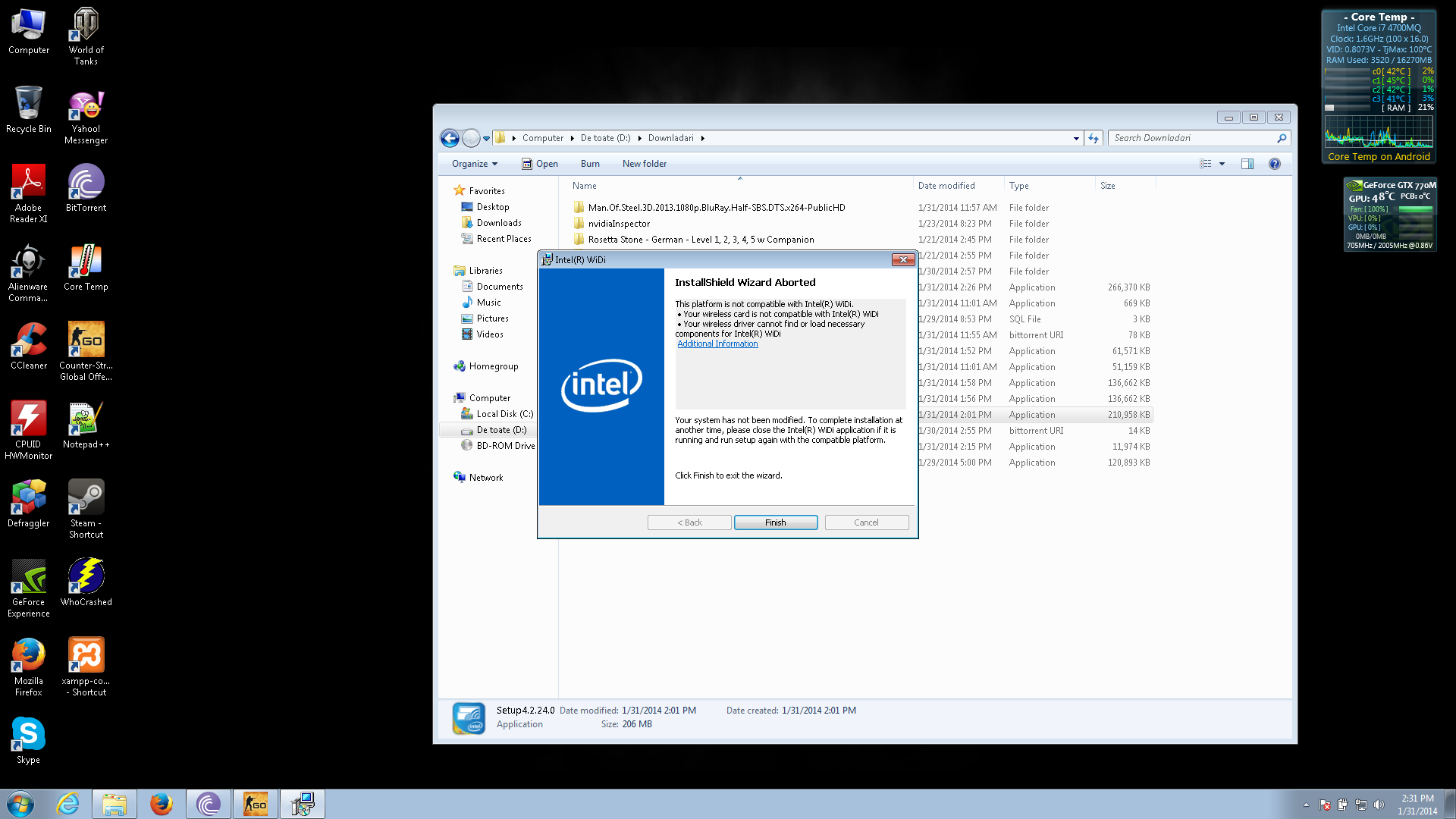The height and width of the screenshot is (819, 1456).
Task: Open Organize dropdown menu
Action: pos(475,164)
